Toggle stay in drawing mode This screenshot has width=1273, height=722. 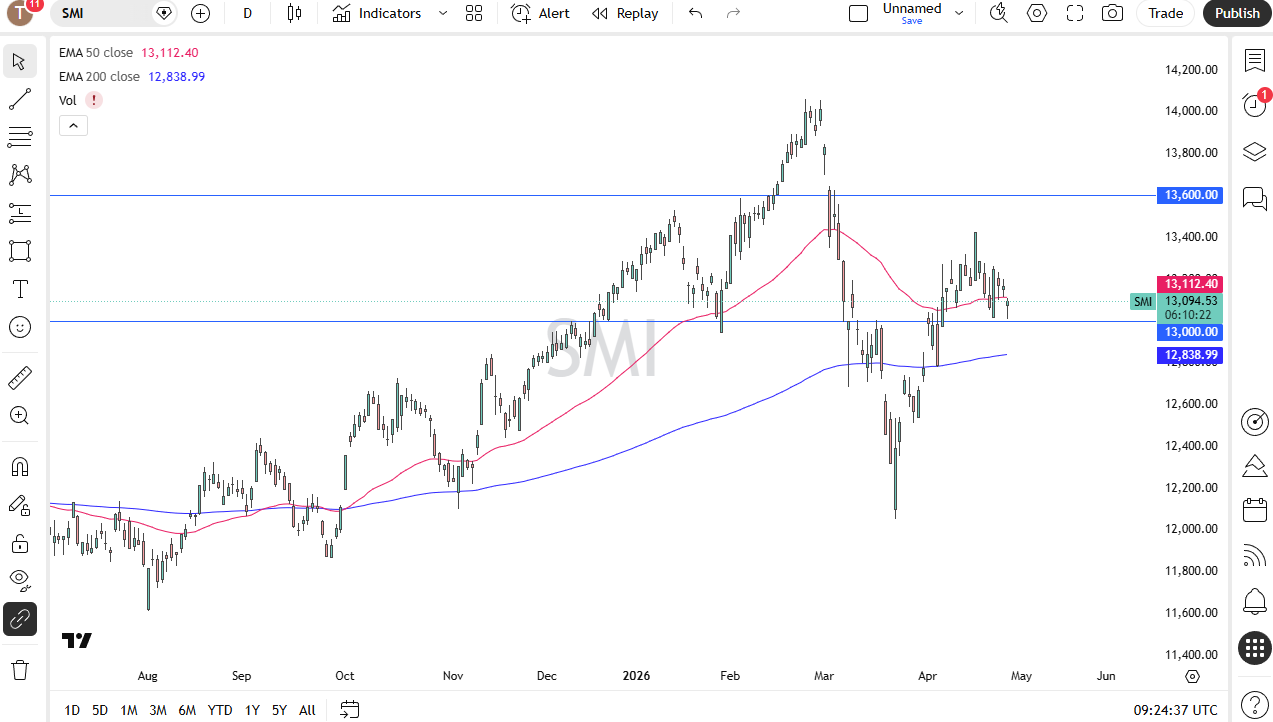pos(19,505)
